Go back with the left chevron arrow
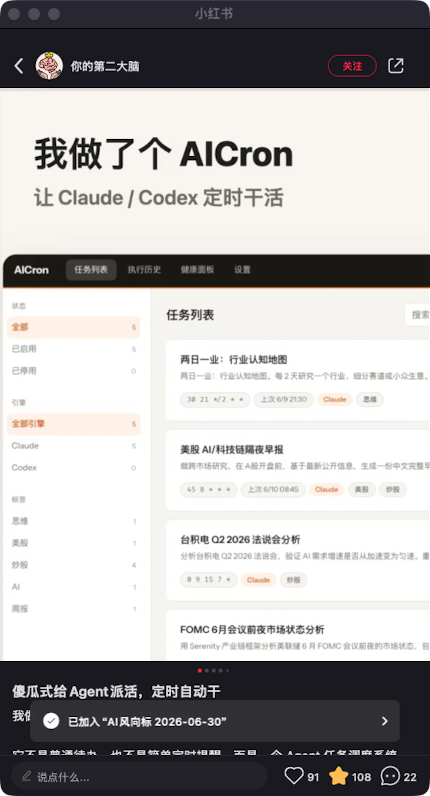This screenshot has width=430, height=796. coord(19,66)
